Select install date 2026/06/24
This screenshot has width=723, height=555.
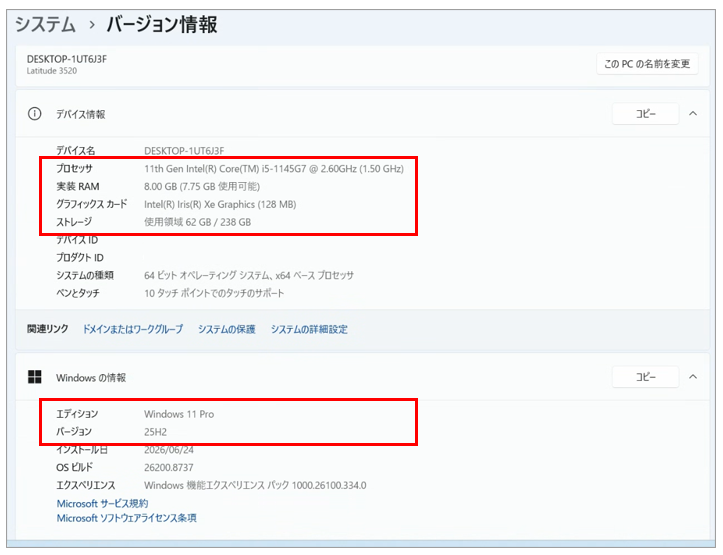point(169,450)
